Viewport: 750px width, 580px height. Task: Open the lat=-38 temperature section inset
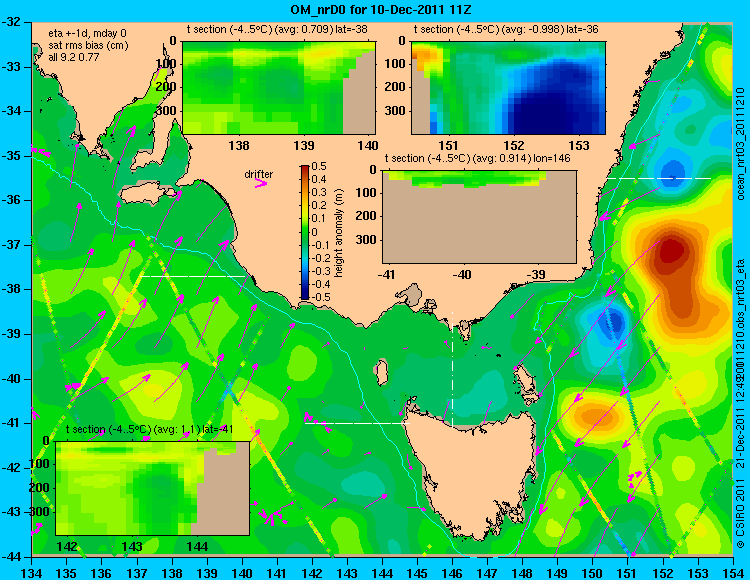[x=279, y=88]
